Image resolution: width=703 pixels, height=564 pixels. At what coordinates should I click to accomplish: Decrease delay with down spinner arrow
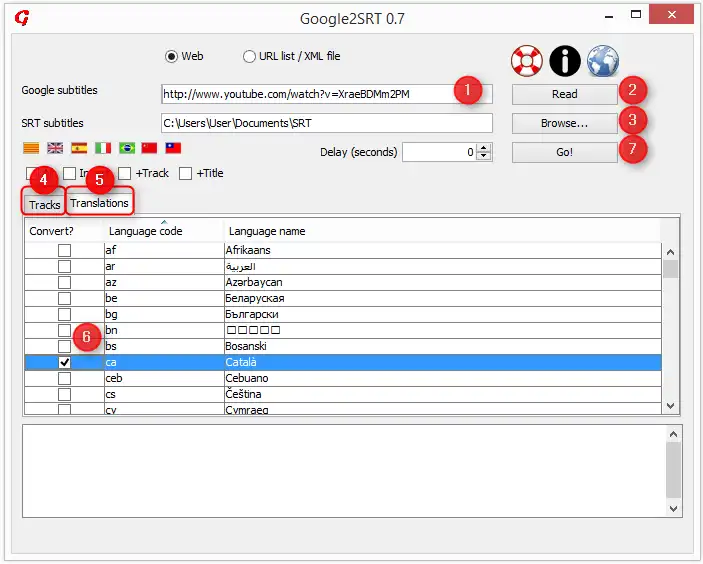483,156
